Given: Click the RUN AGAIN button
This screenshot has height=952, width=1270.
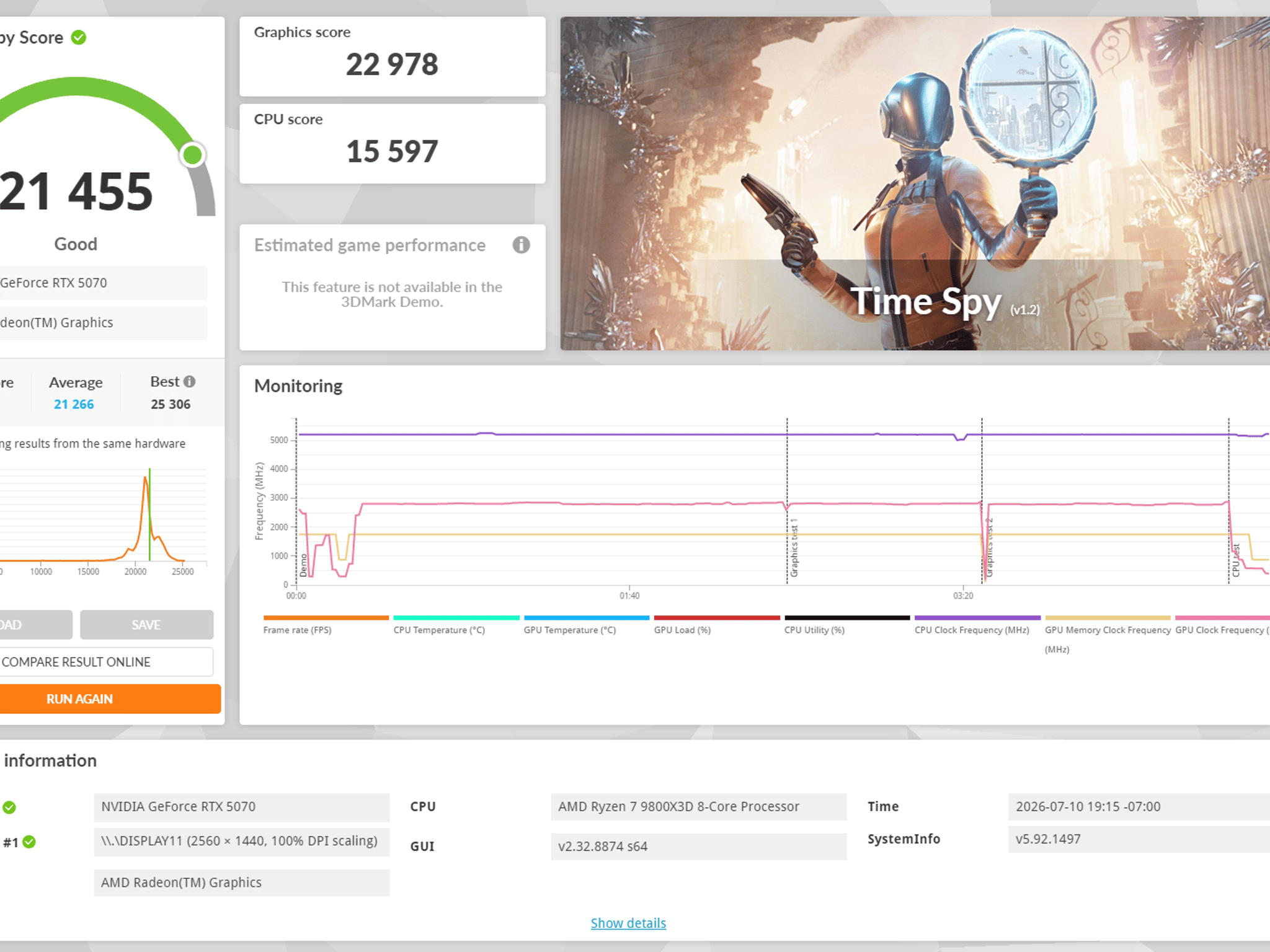Looking at the screenshot, I should pos(109,699).
